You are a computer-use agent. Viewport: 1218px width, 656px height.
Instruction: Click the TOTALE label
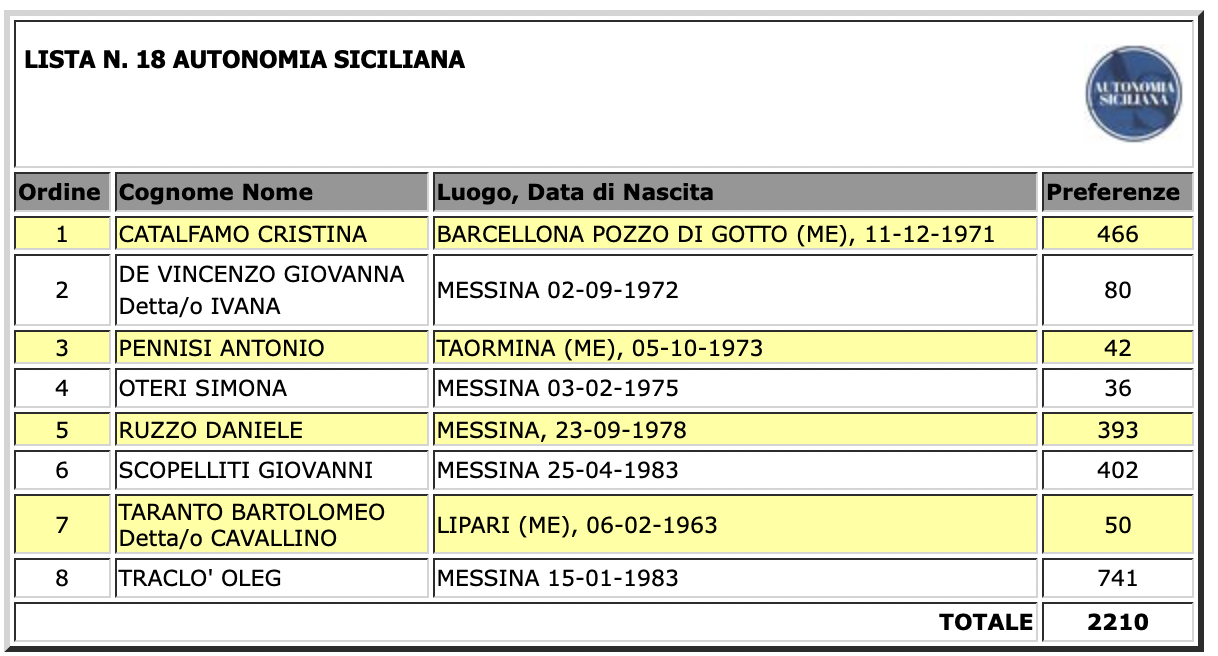click(985, 622)
